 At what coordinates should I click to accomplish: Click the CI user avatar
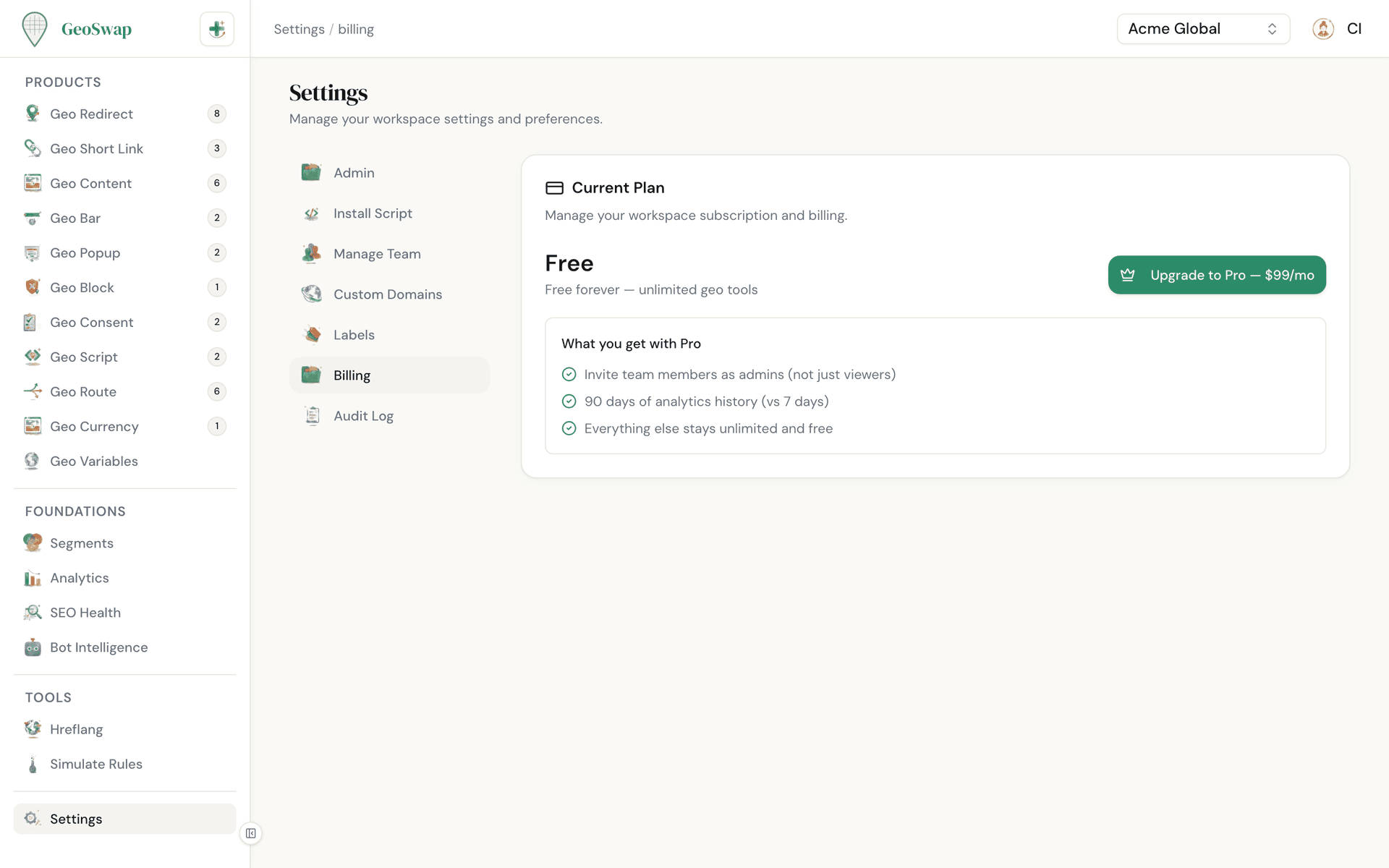point(1322,29)
